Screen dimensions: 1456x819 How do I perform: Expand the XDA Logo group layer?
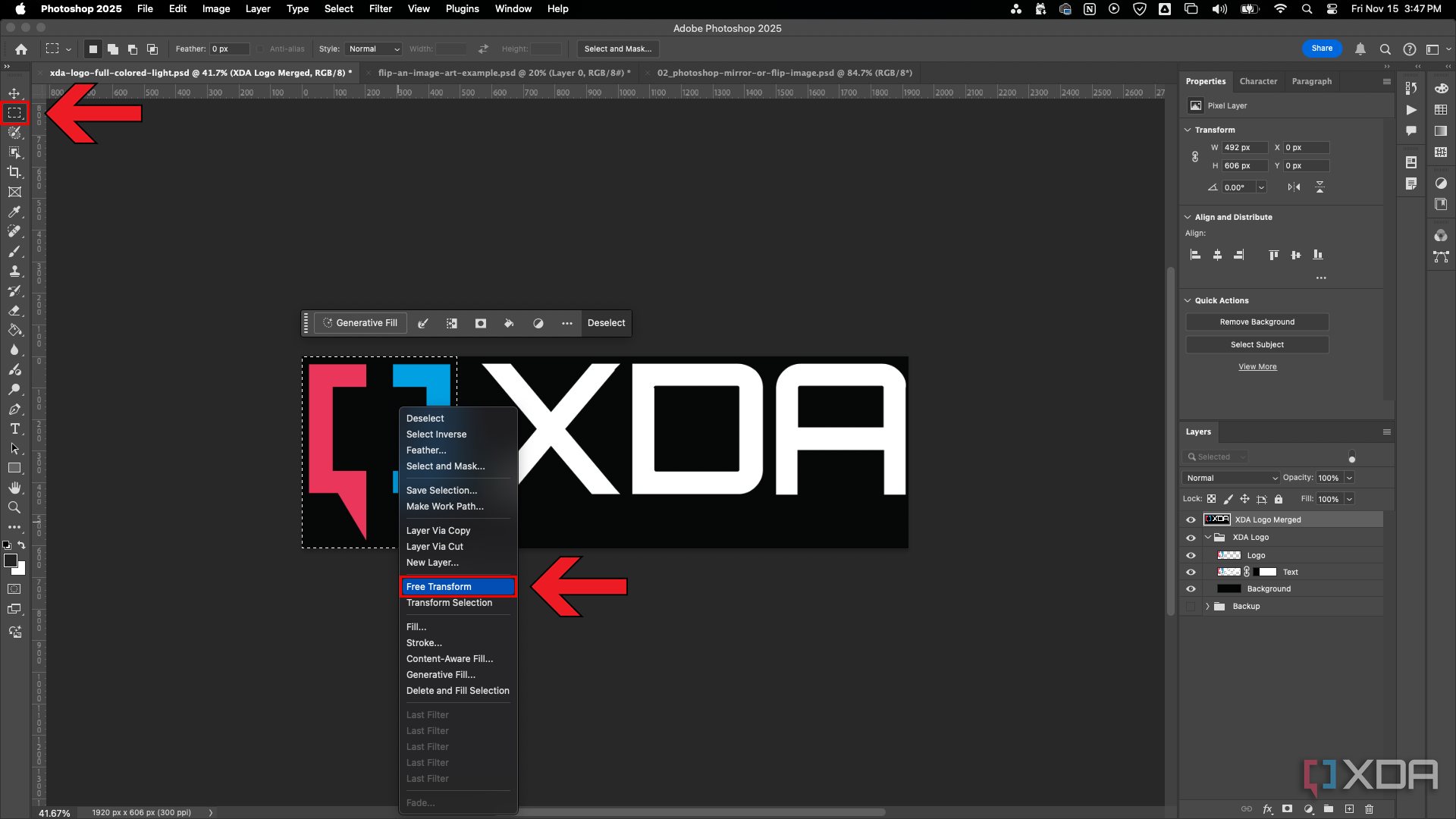point(1208,537)
